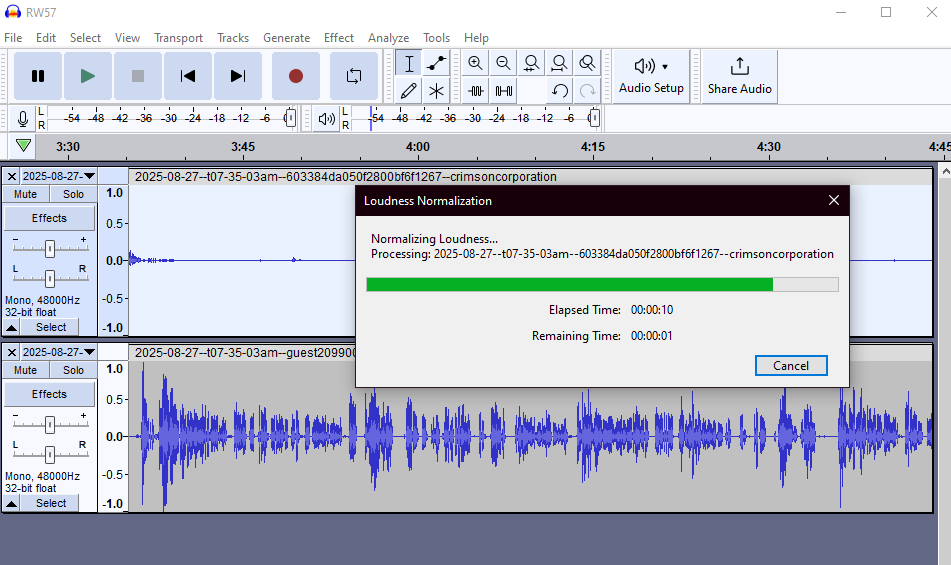951x565 pixels.
Task: Adjust the recording level slider handle
Action: [291, 118]
